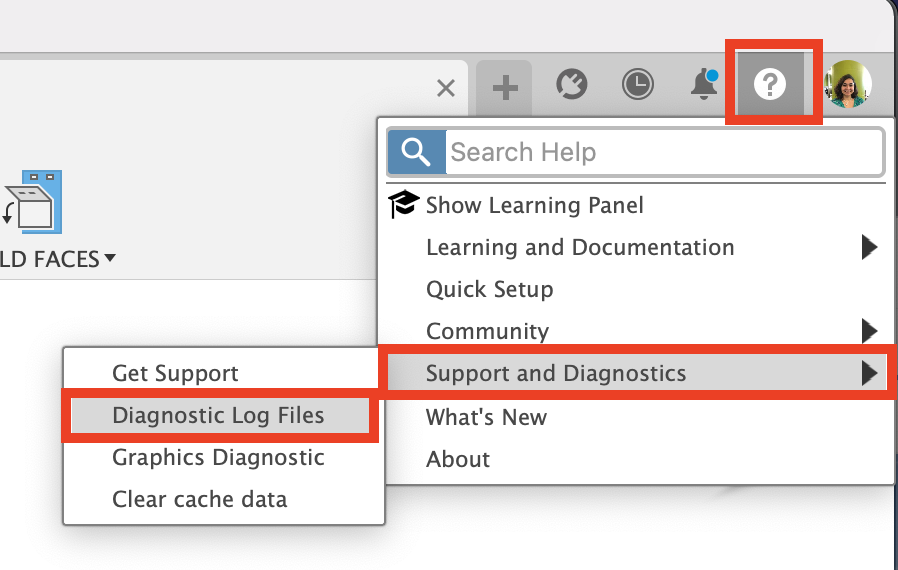
Task: Select Get Support in submenu
Action: (175, 373)
